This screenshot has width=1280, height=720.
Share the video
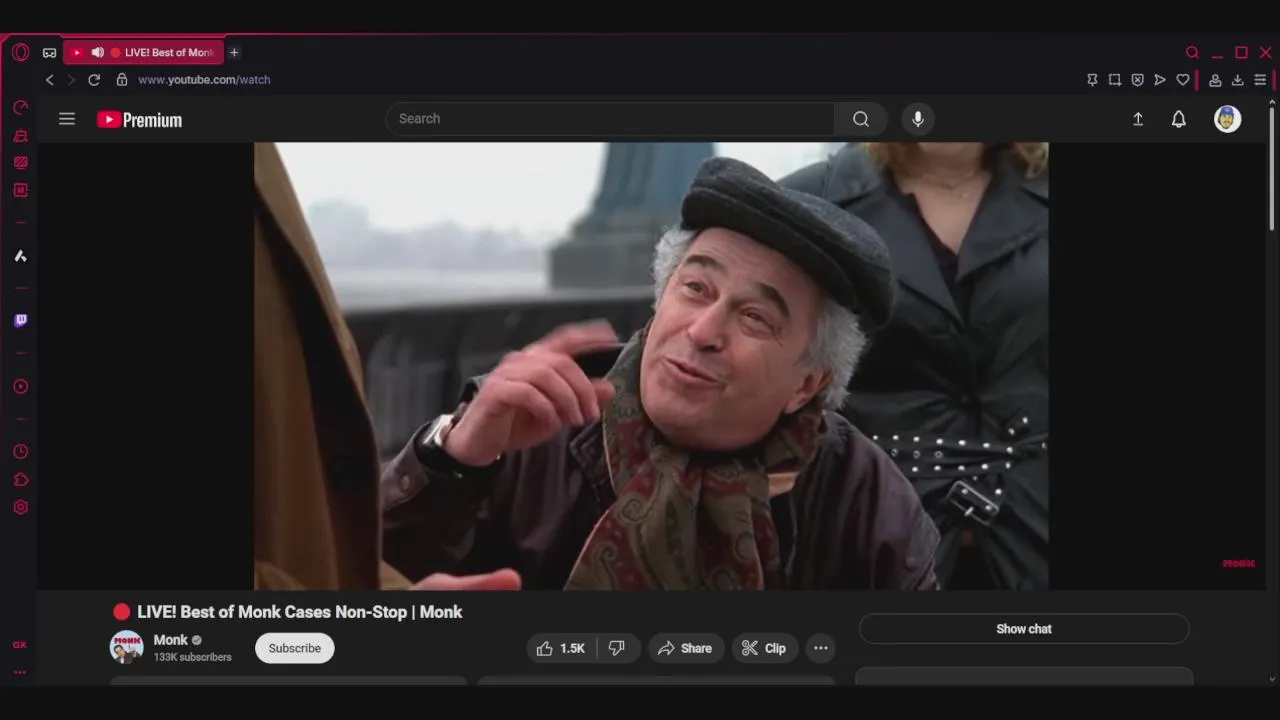(685, 648)
